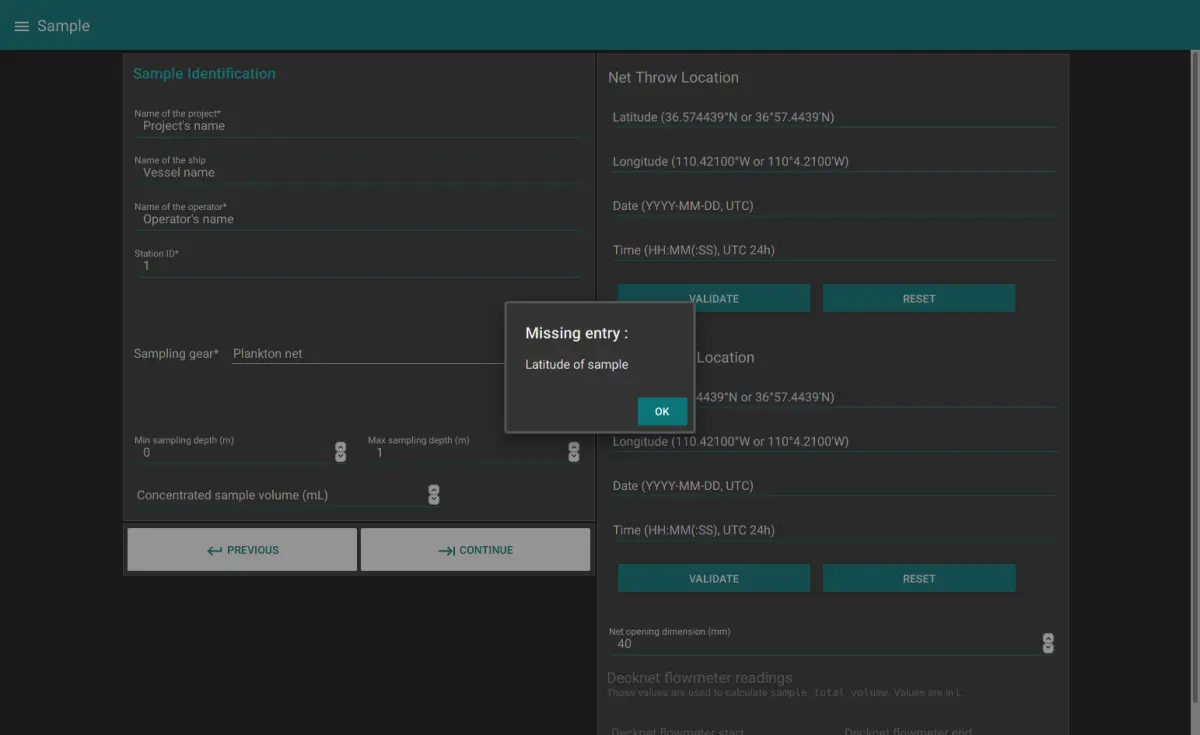This screenshot has height=735, width=1200.
Task: Click the lower VALIDATE button
Action: tap(713, 577)
